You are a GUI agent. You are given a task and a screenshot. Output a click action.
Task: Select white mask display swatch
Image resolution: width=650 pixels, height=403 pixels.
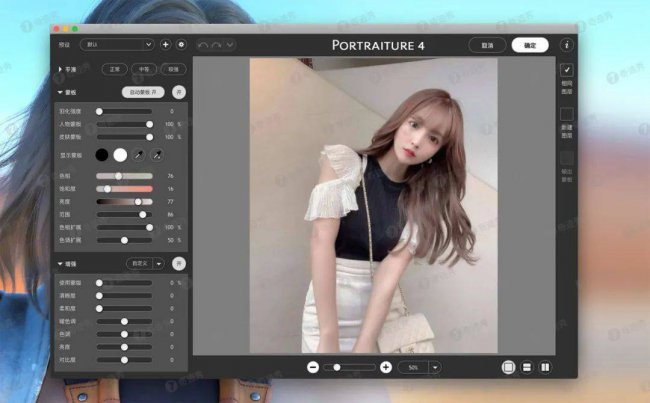[x=120, y=155]
